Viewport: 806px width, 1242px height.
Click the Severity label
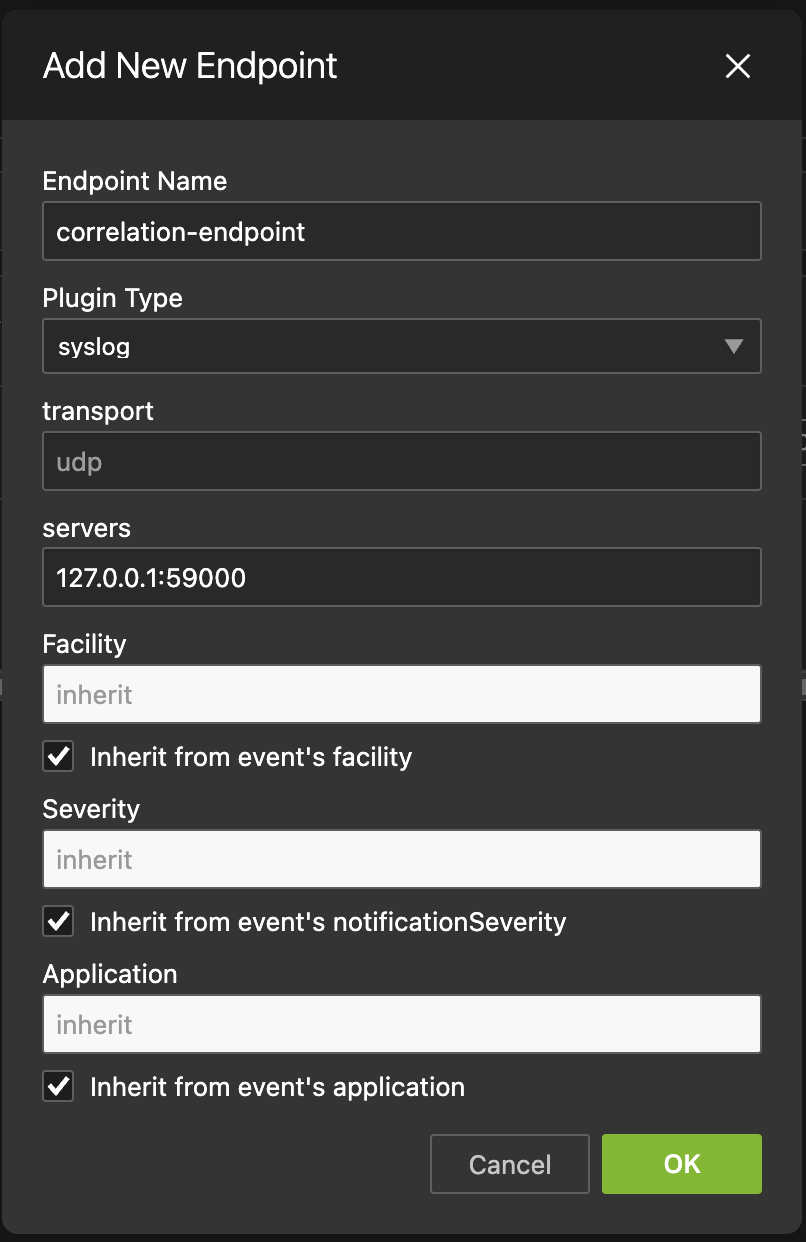[91, 809]
